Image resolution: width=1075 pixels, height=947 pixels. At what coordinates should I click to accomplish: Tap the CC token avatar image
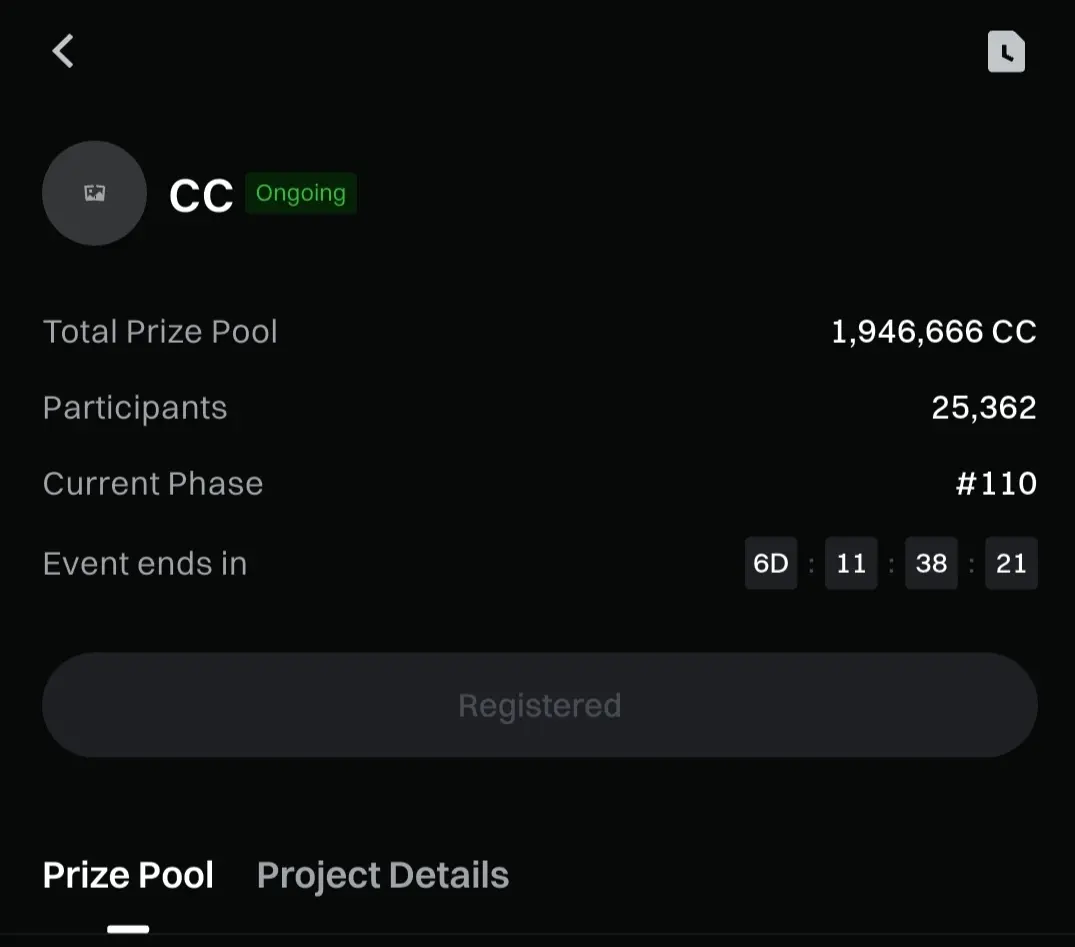[94, 193]
